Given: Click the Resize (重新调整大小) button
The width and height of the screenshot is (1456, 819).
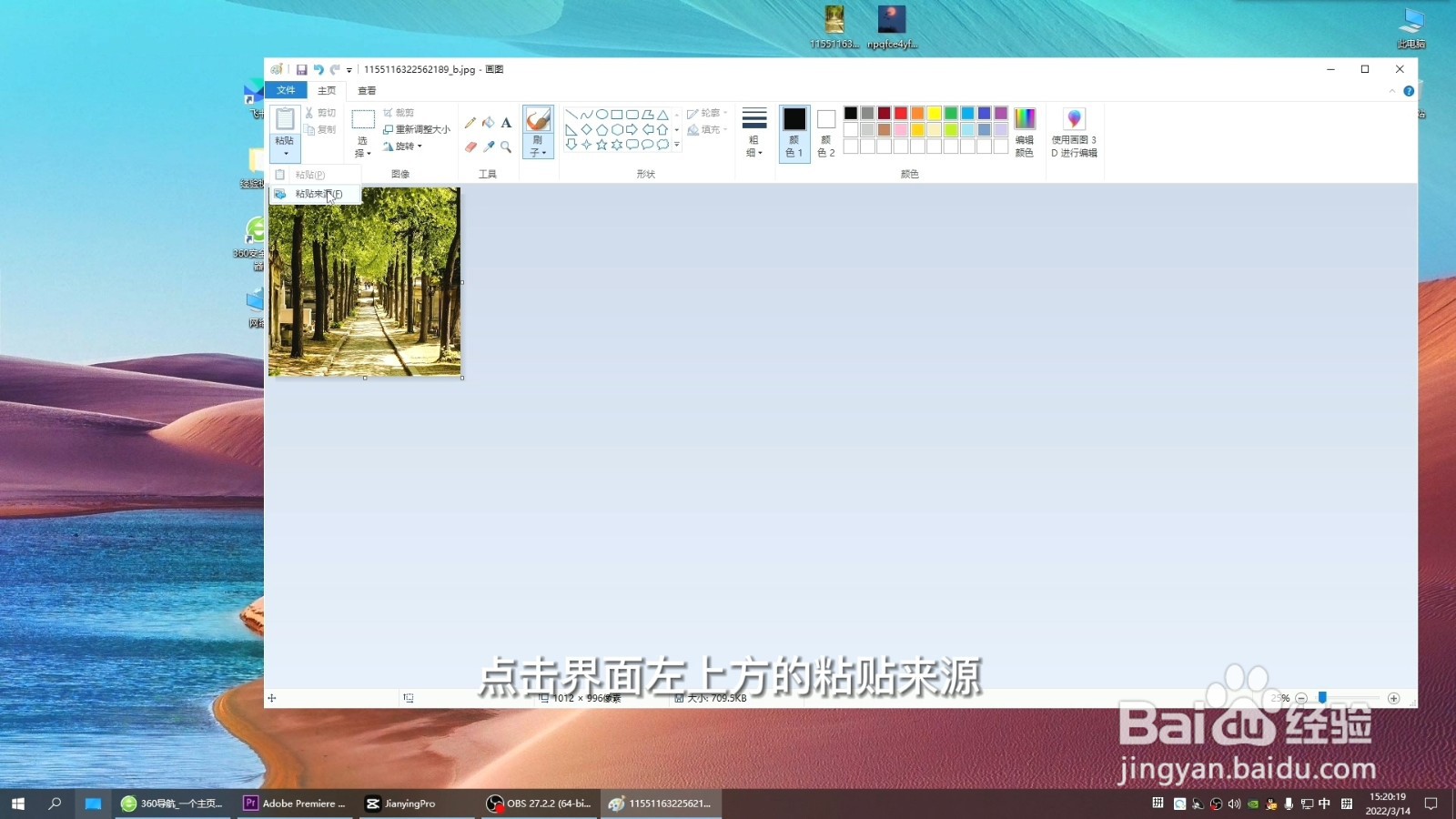Looking at the screenshot, I should 417,130.
